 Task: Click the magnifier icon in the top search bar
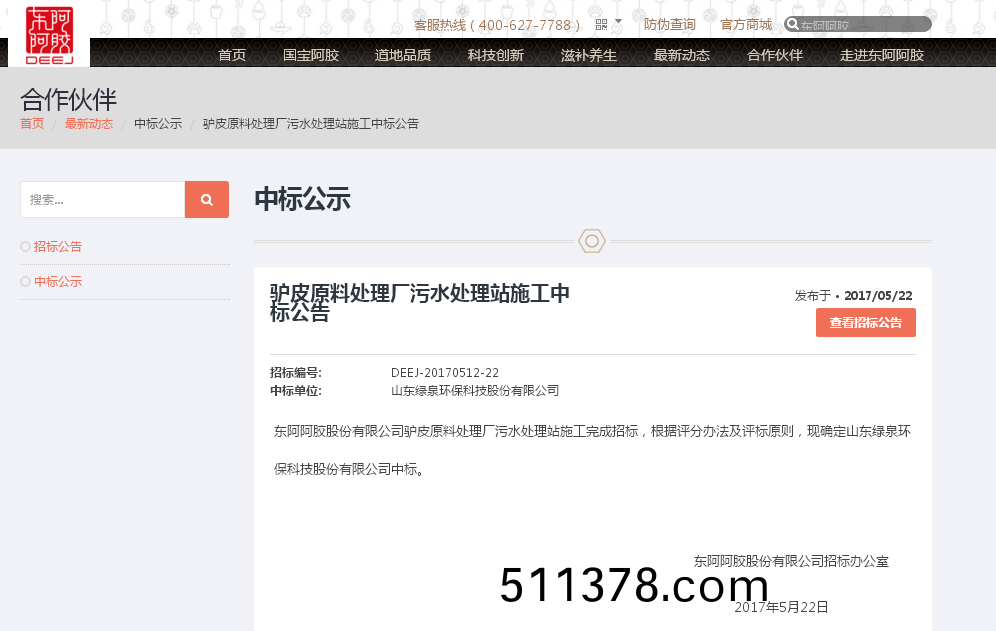[x=792, y=24]
